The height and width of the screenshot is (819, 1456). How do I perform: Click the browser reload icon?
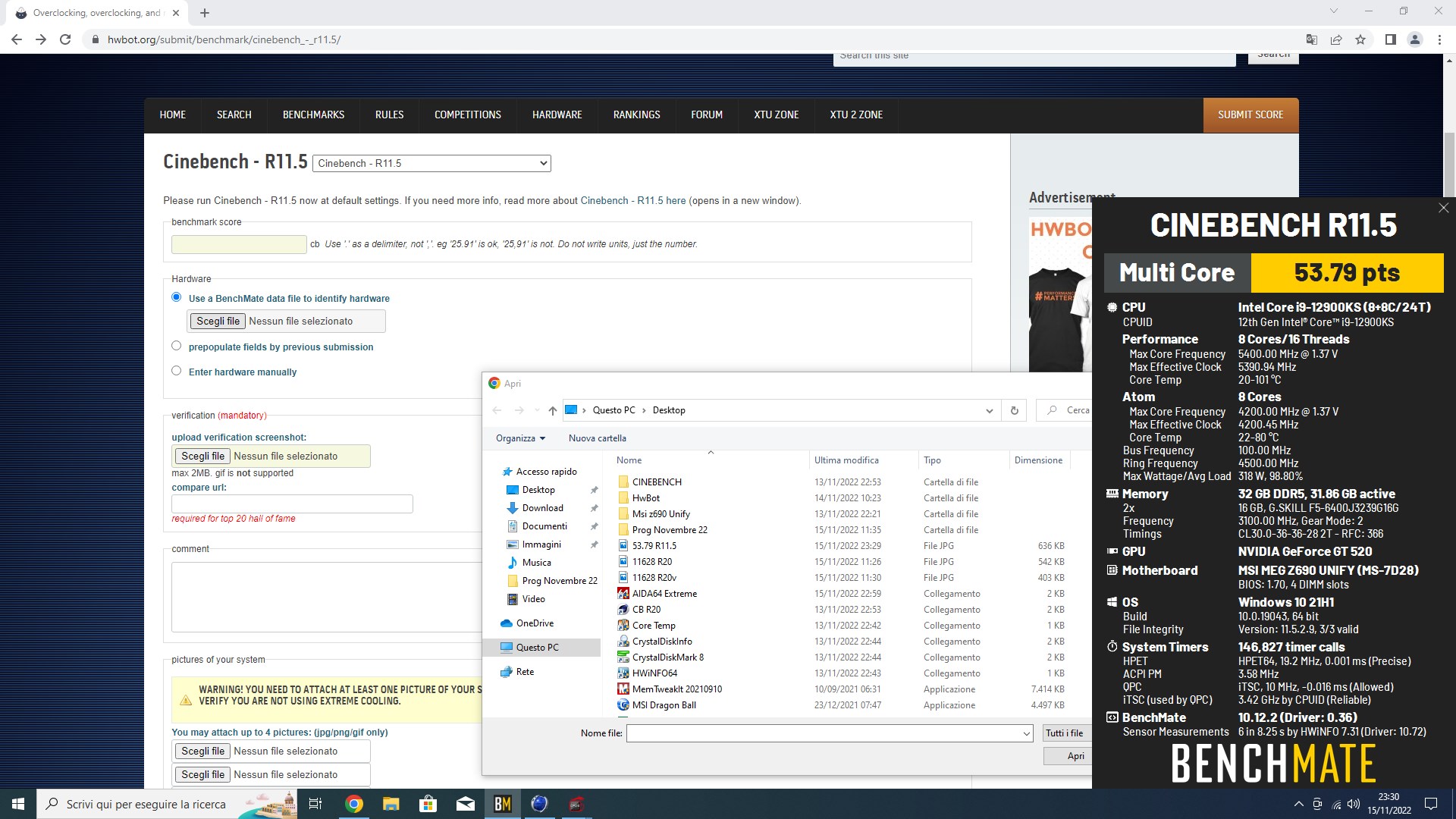65,39
